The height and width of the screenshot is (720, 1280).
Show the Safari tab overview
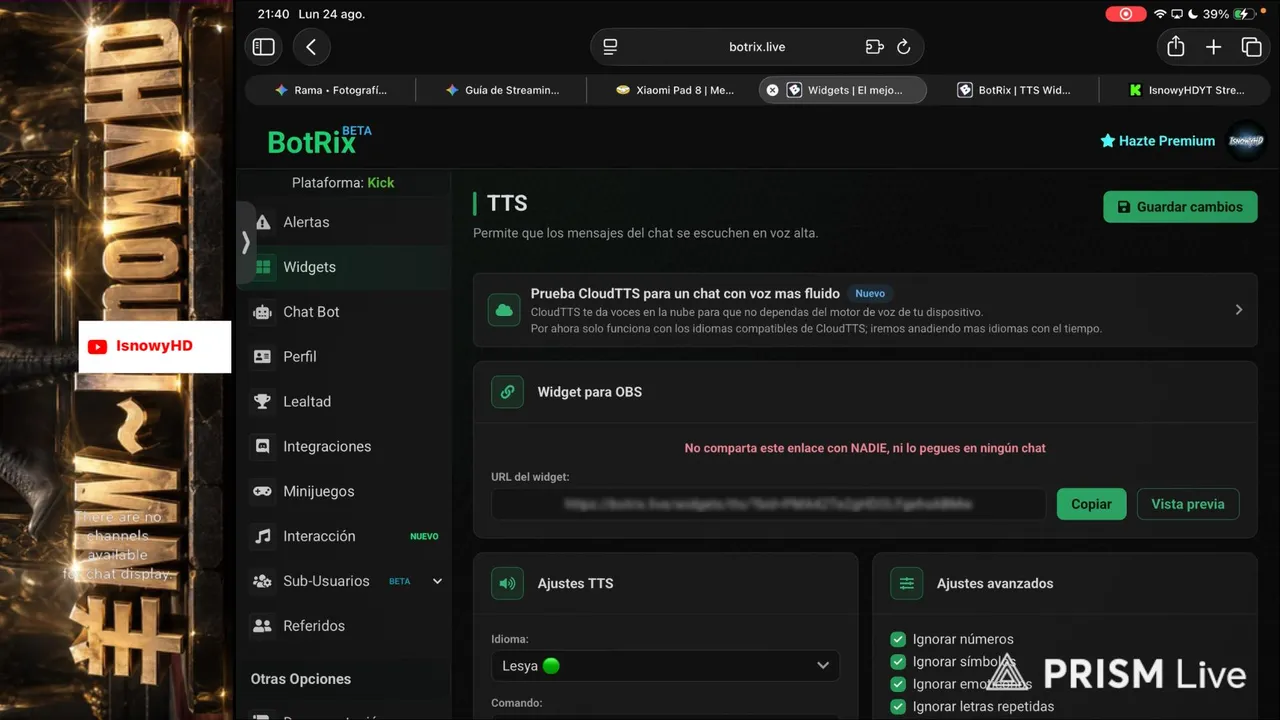click(1251, 47)
